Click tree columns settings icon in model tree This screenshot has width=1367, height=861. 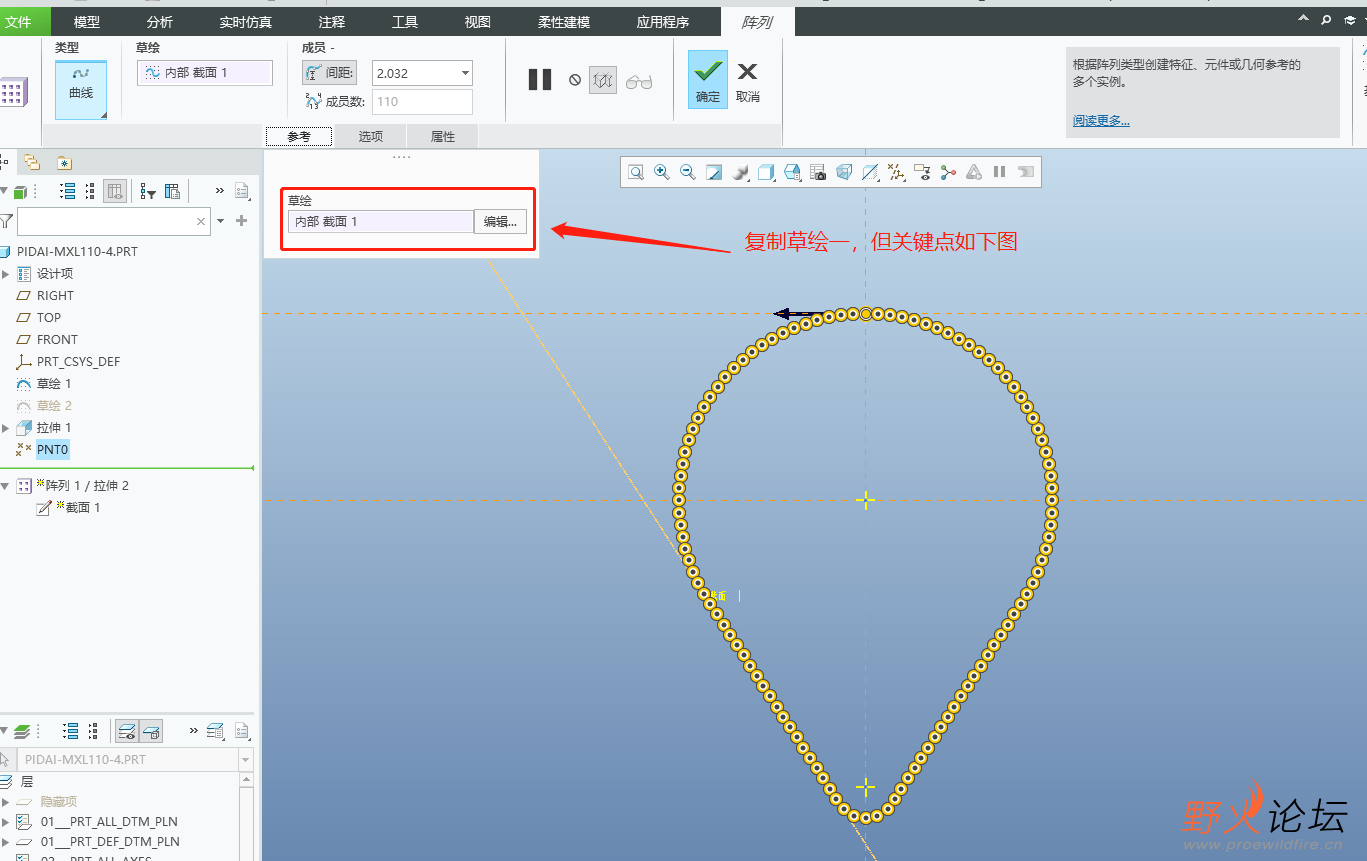point(172,191)
